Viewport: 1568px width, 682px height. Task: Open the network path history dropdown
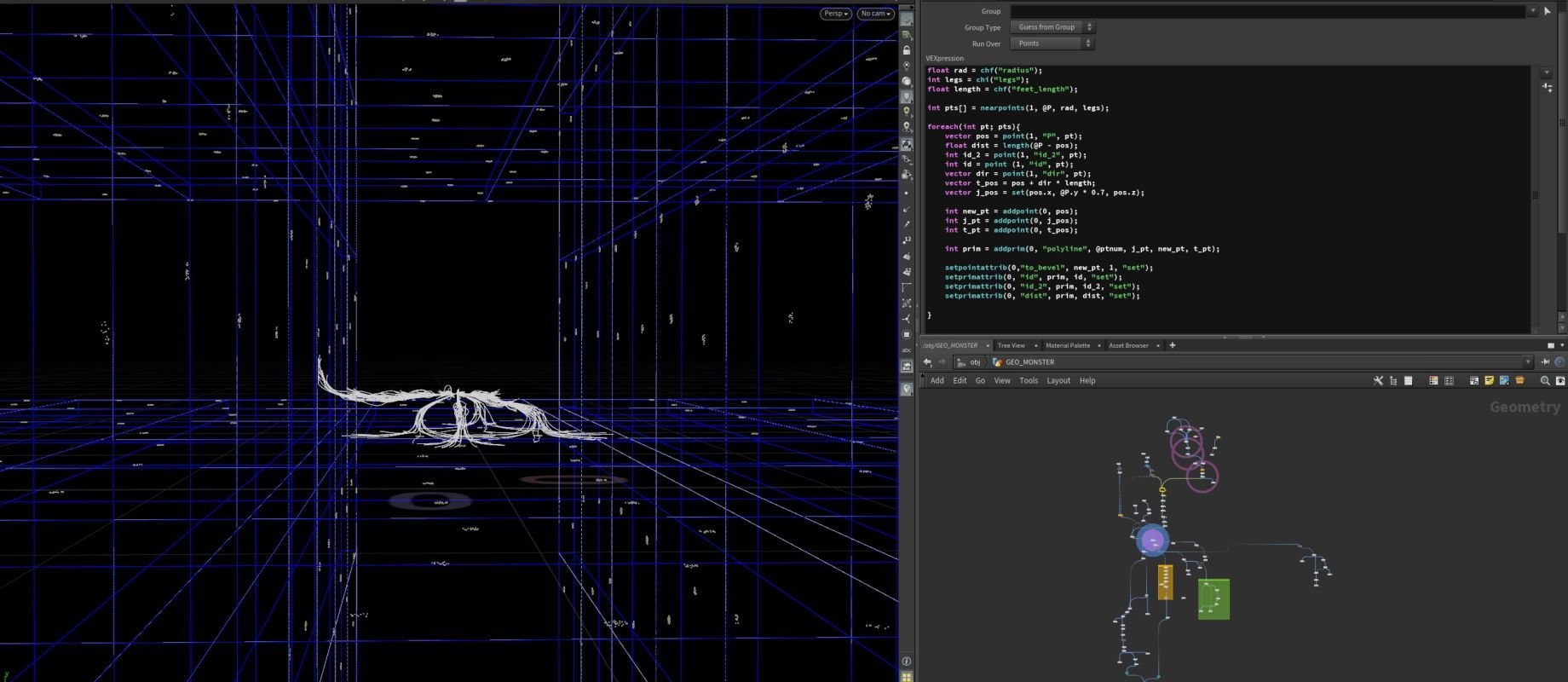point(1527,361)
